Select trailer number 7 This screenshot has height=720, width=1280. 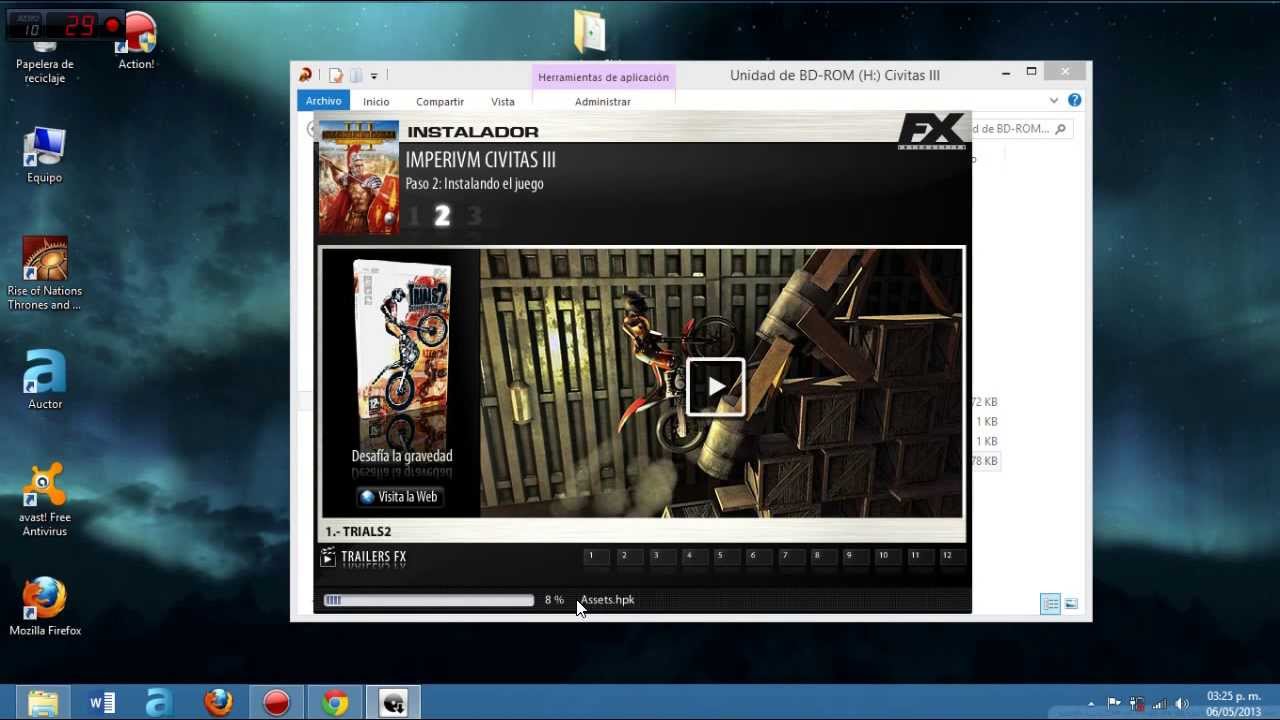tap(790, 557)
